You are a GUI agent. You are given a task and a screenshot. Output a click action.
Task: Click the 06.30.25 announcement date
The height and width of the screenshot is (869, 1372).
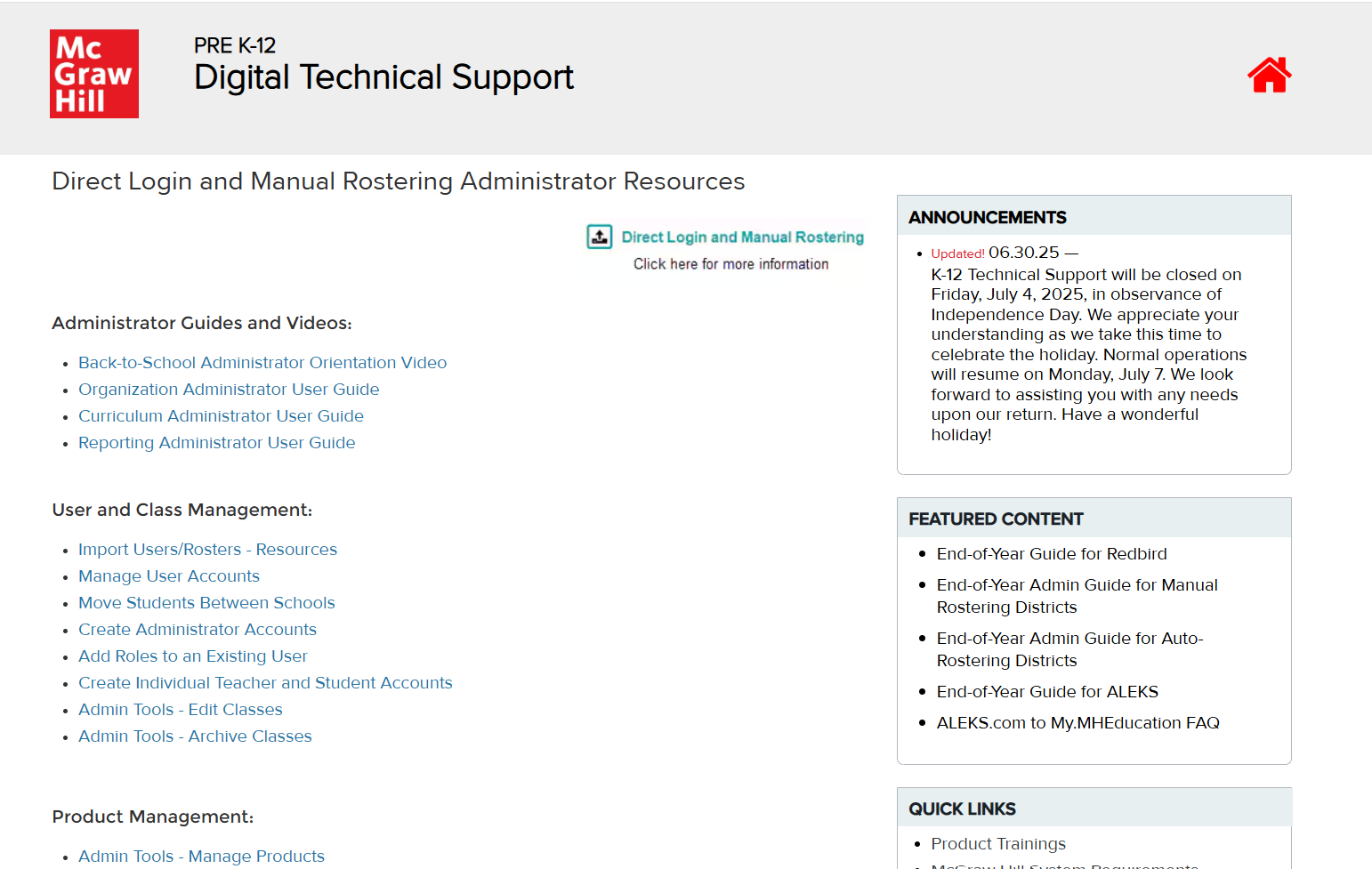1024,253
